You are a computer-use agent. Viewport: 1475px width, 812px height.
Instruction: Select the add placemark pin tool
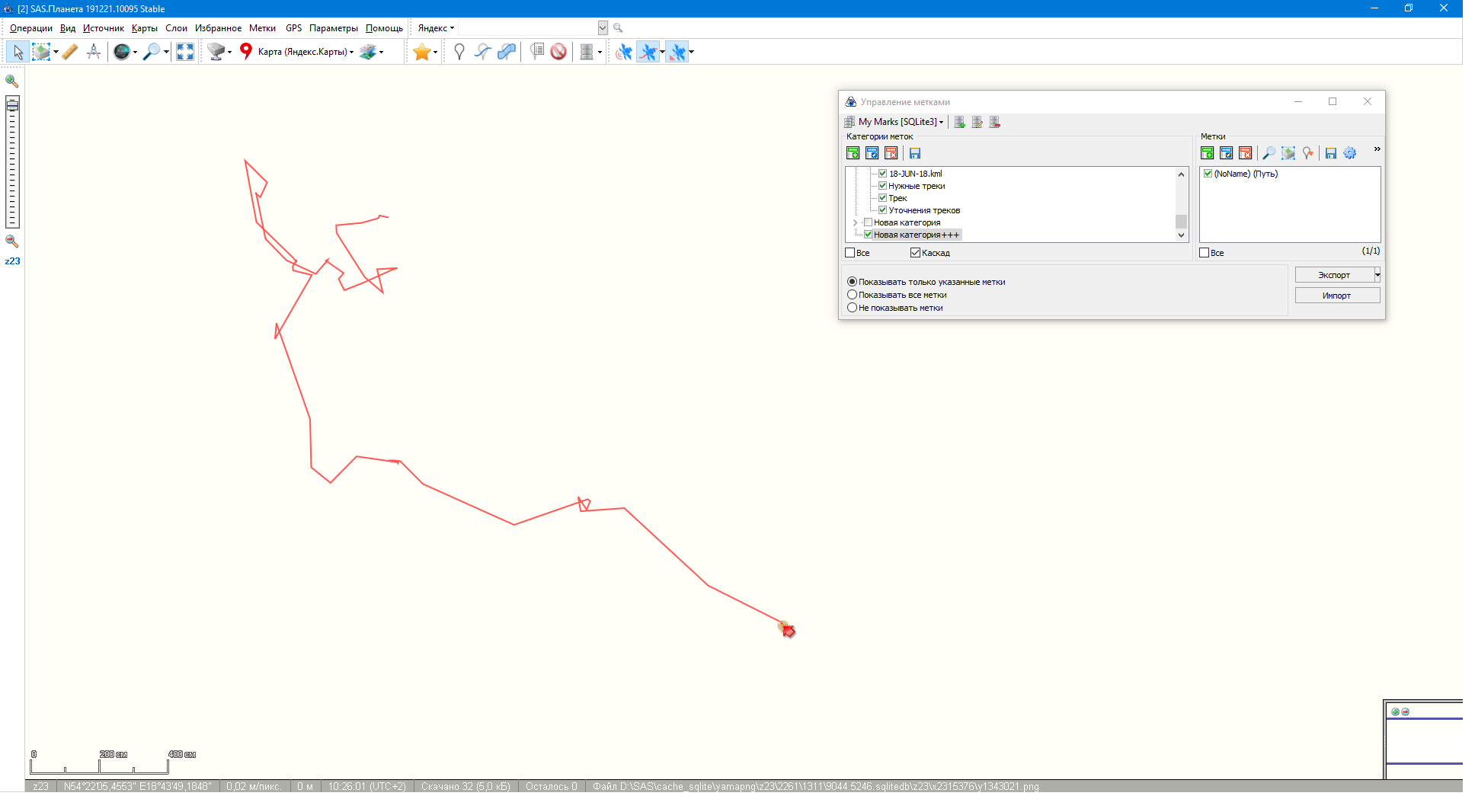459,52
